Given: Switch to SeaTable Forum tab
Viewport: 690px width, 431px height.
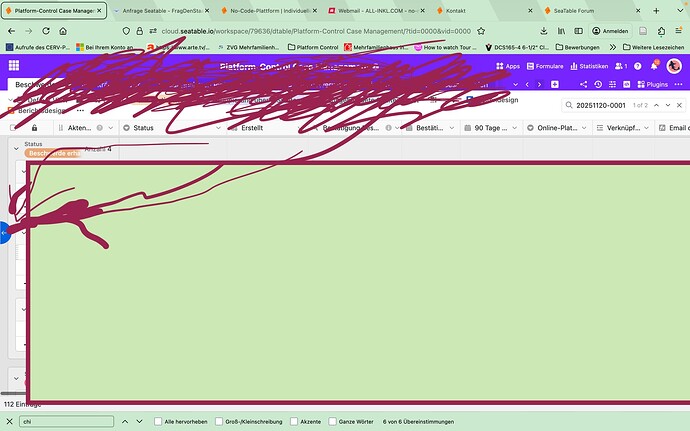Looking at the screenshot, I should (x=592, y=11).
